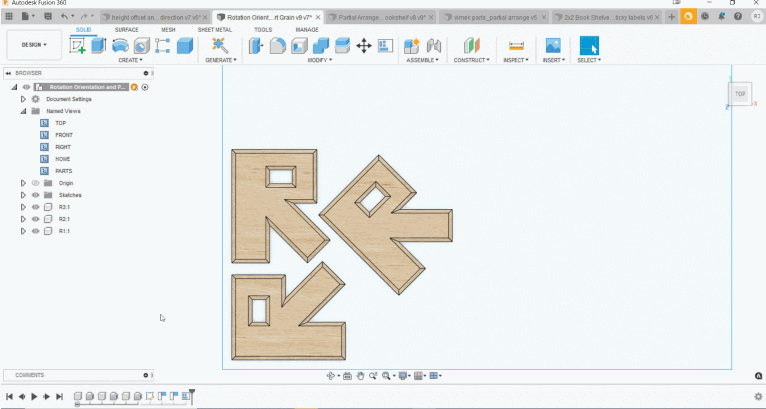The image size is (766, 409).
Task: Toggle visibility of the Sketches folder
Action: (35, 195)
